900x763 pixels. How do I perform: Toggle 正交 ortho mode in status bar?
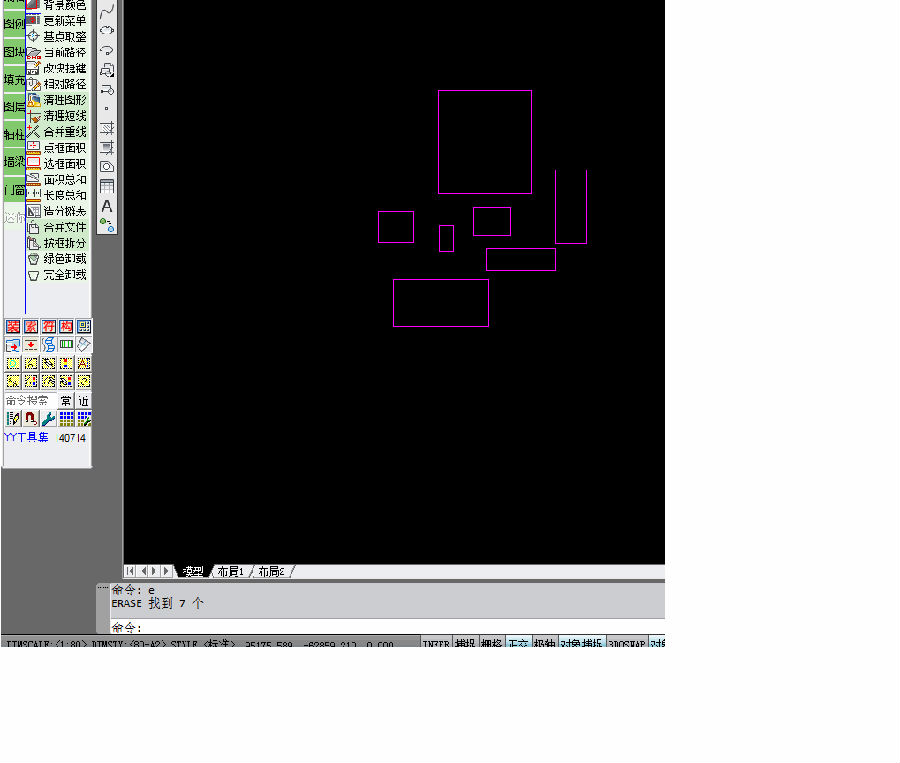tap(518, 644)
